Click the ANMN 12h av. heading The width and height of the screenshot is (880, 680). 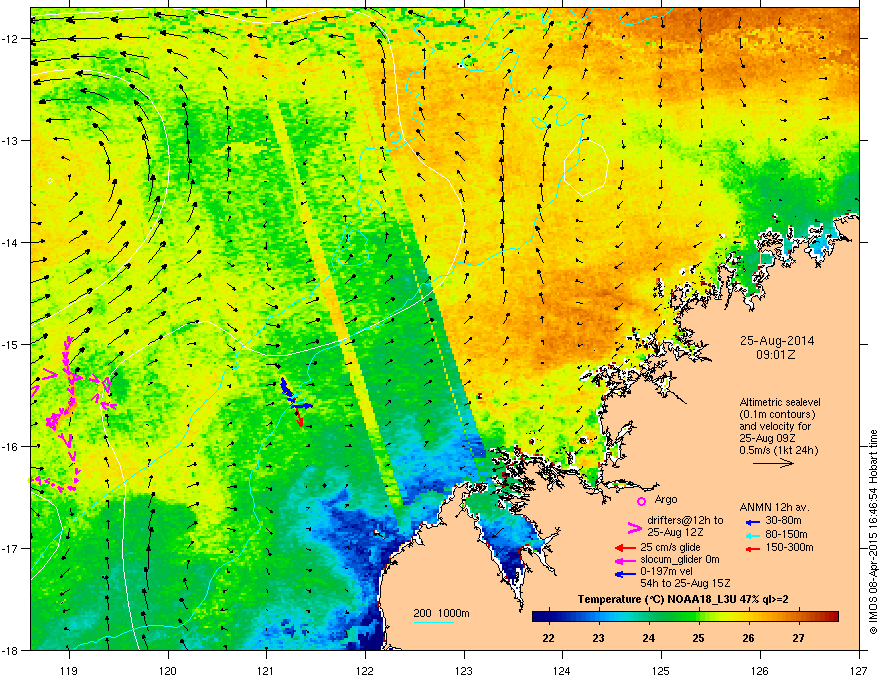[x=774, y=508]
